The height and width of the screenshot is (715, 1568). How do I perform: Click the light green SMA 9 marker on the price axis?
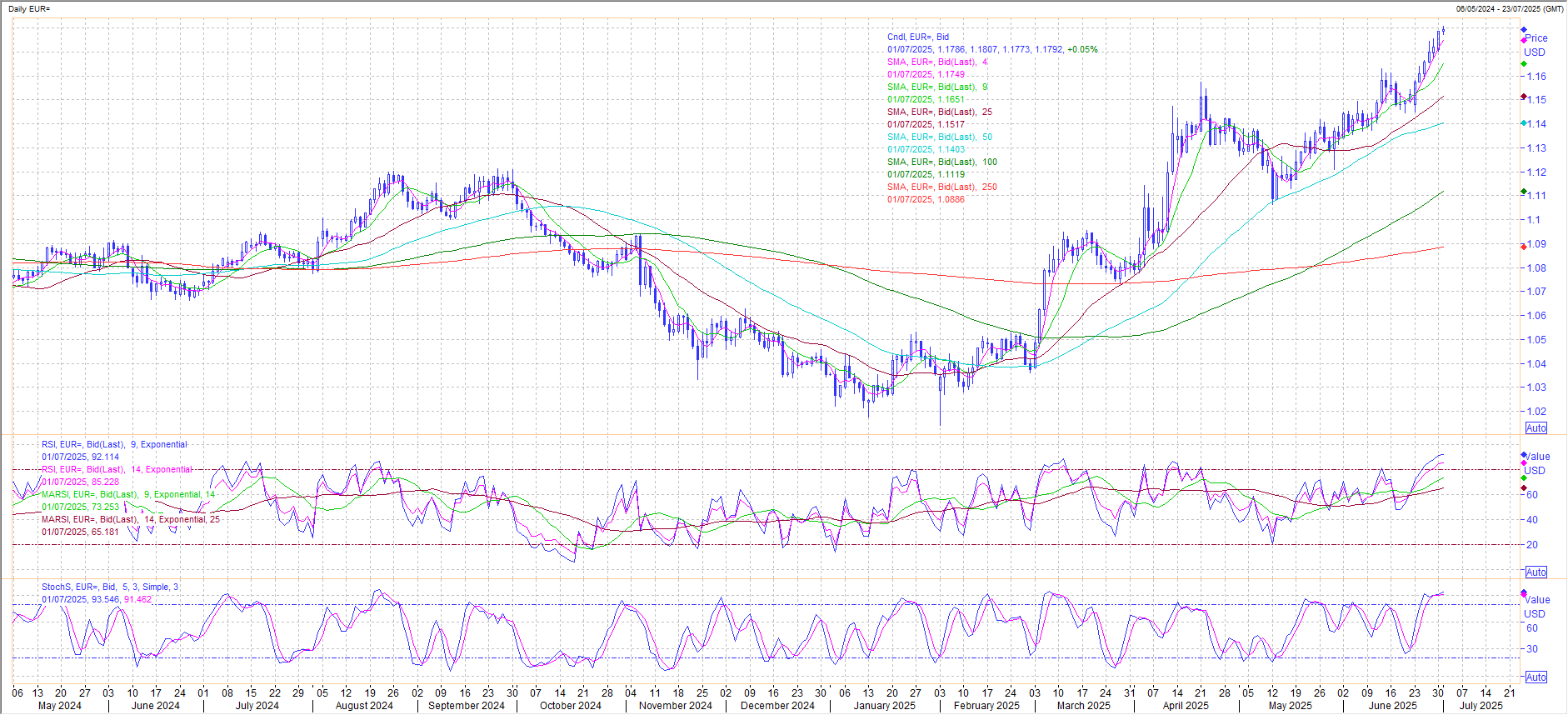(x=1524, y=64)
